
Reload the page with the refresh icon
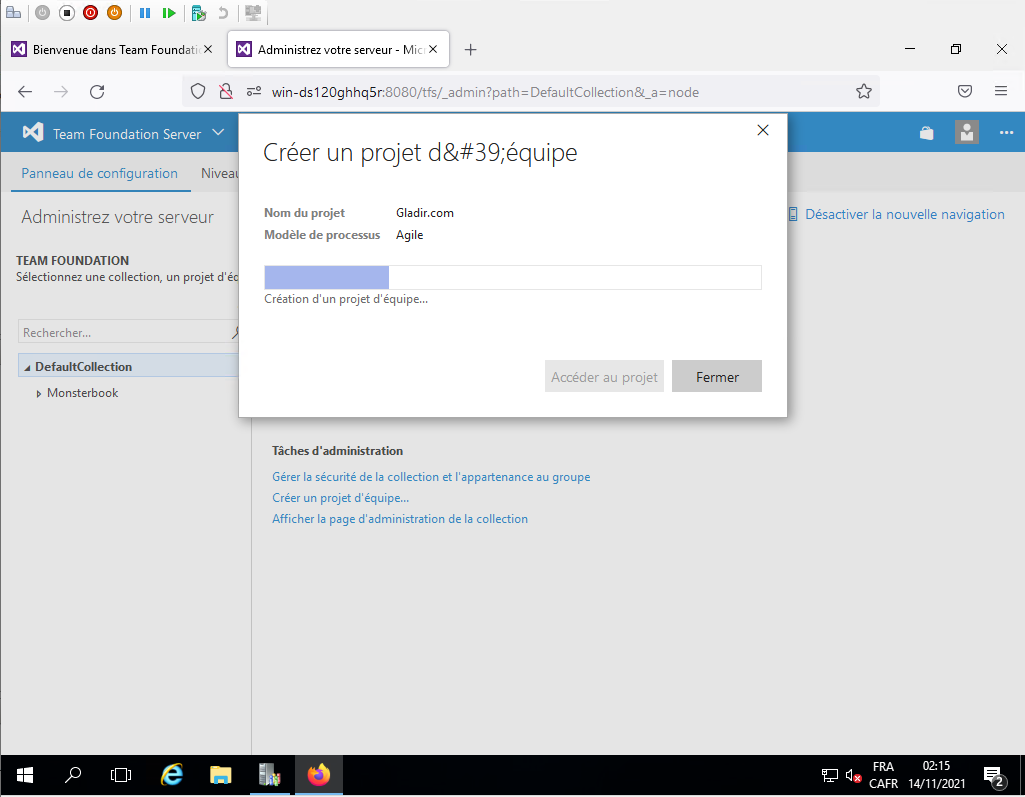click(x=97, y=92)
